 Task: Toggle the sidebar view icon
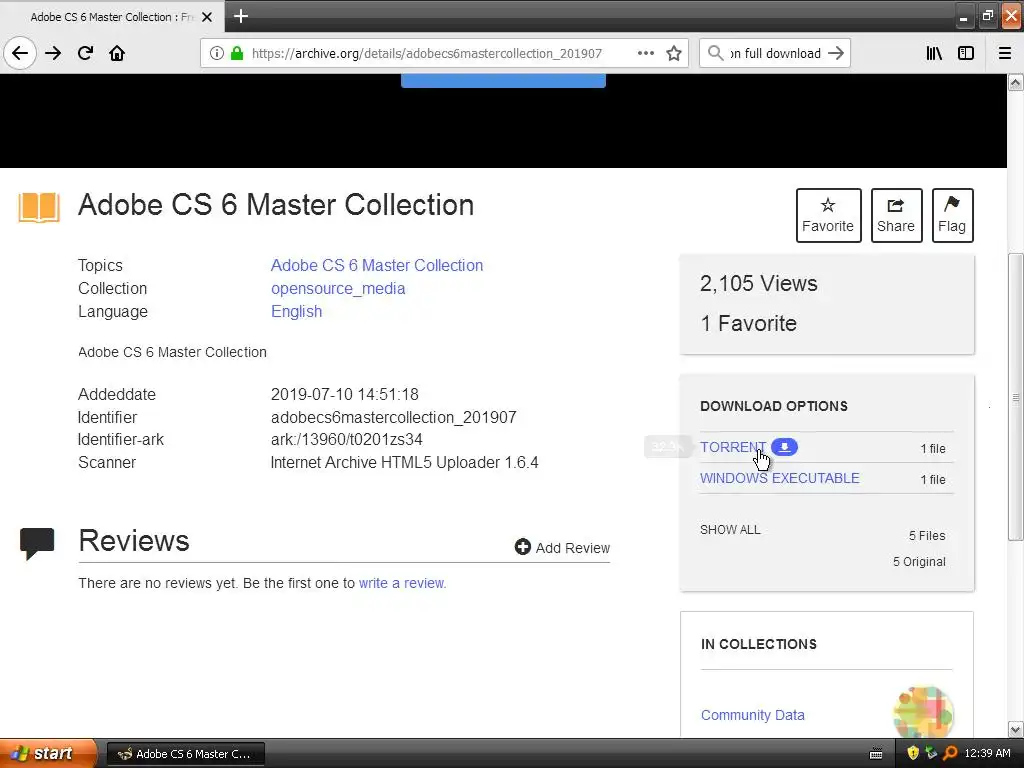click(966, 53)
